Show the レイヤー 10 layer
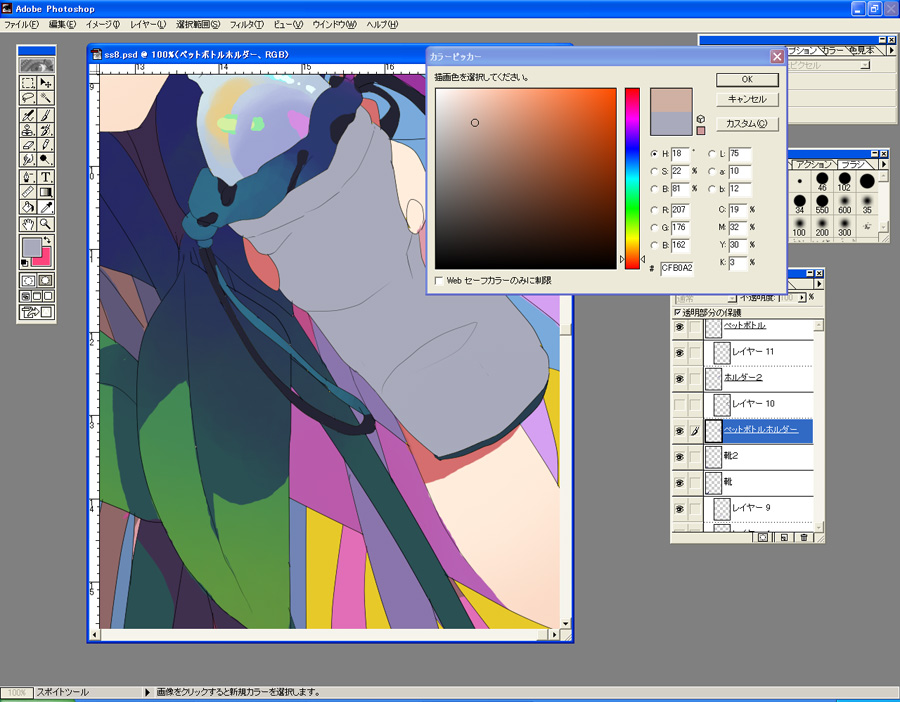Viewport: 900px width, 702px height. click(x=680, y=405)
